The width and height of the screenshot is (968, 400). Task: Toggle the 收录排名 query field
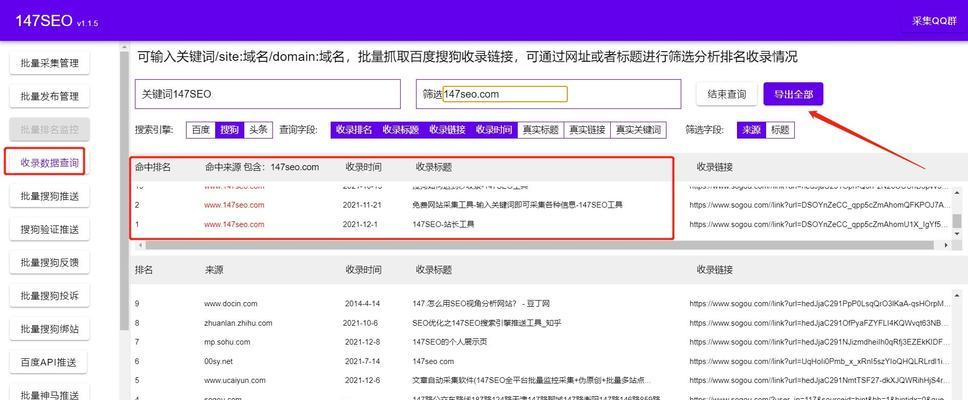point(354,130)
